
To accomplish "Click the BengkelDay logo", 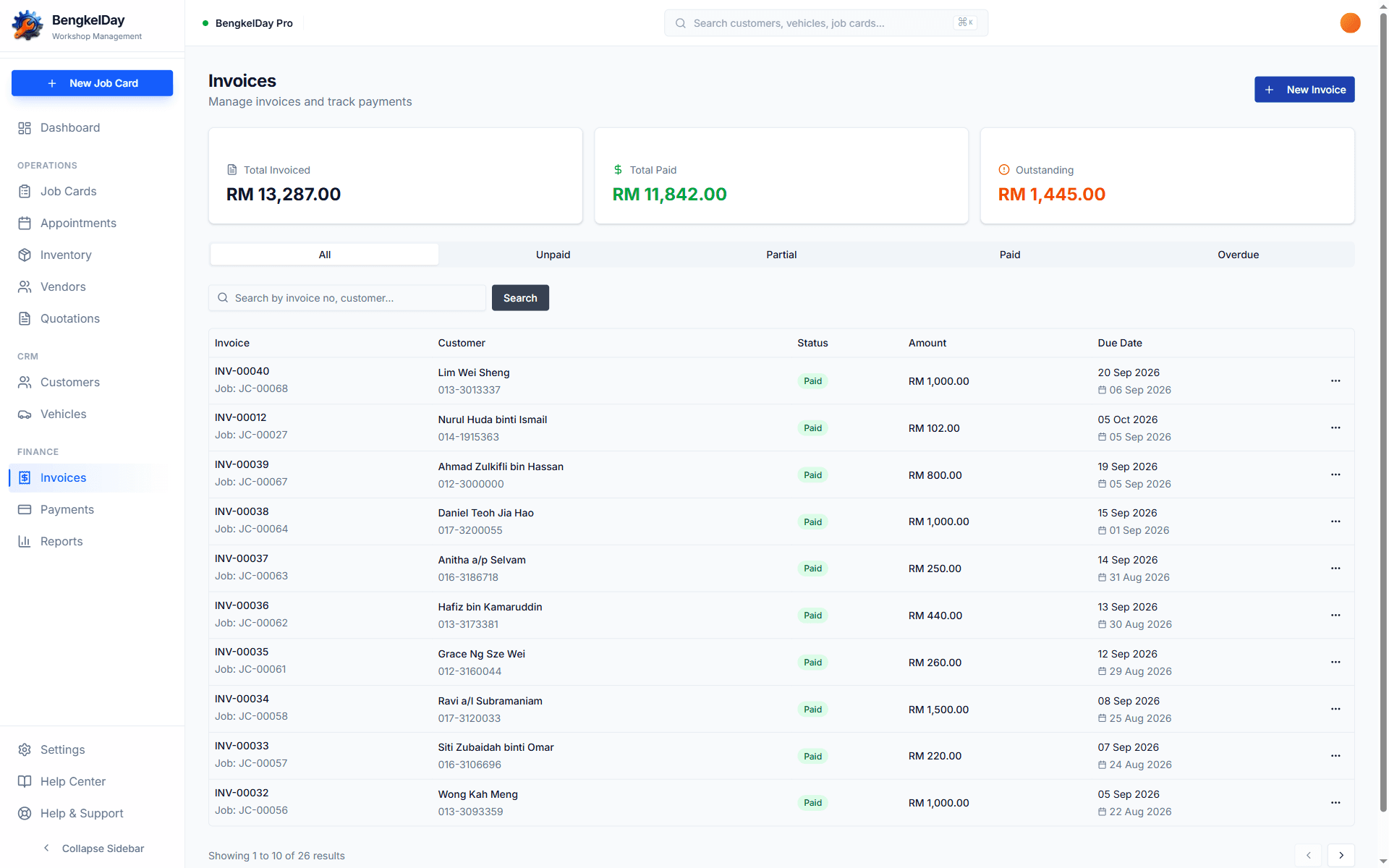I will click(27, 25).
